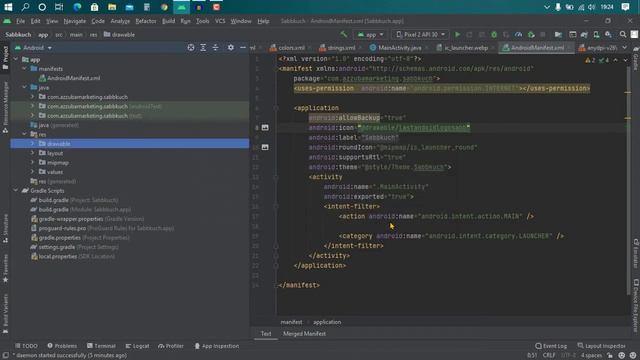640x360 pixels.
Task: Open the Terminal tool window
Action: [x=101, y=346]
